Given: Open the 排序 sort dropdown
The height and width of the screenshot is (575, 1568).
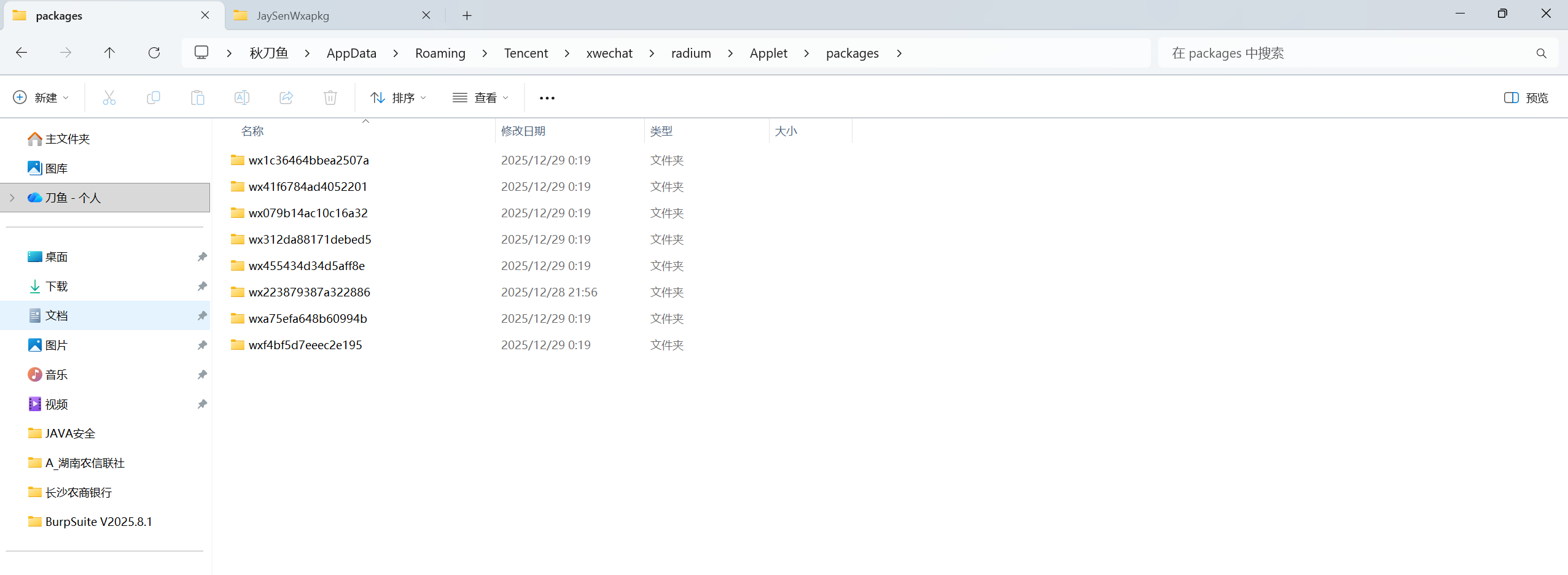Looking at the screenshot, I should tap(398, 98).
